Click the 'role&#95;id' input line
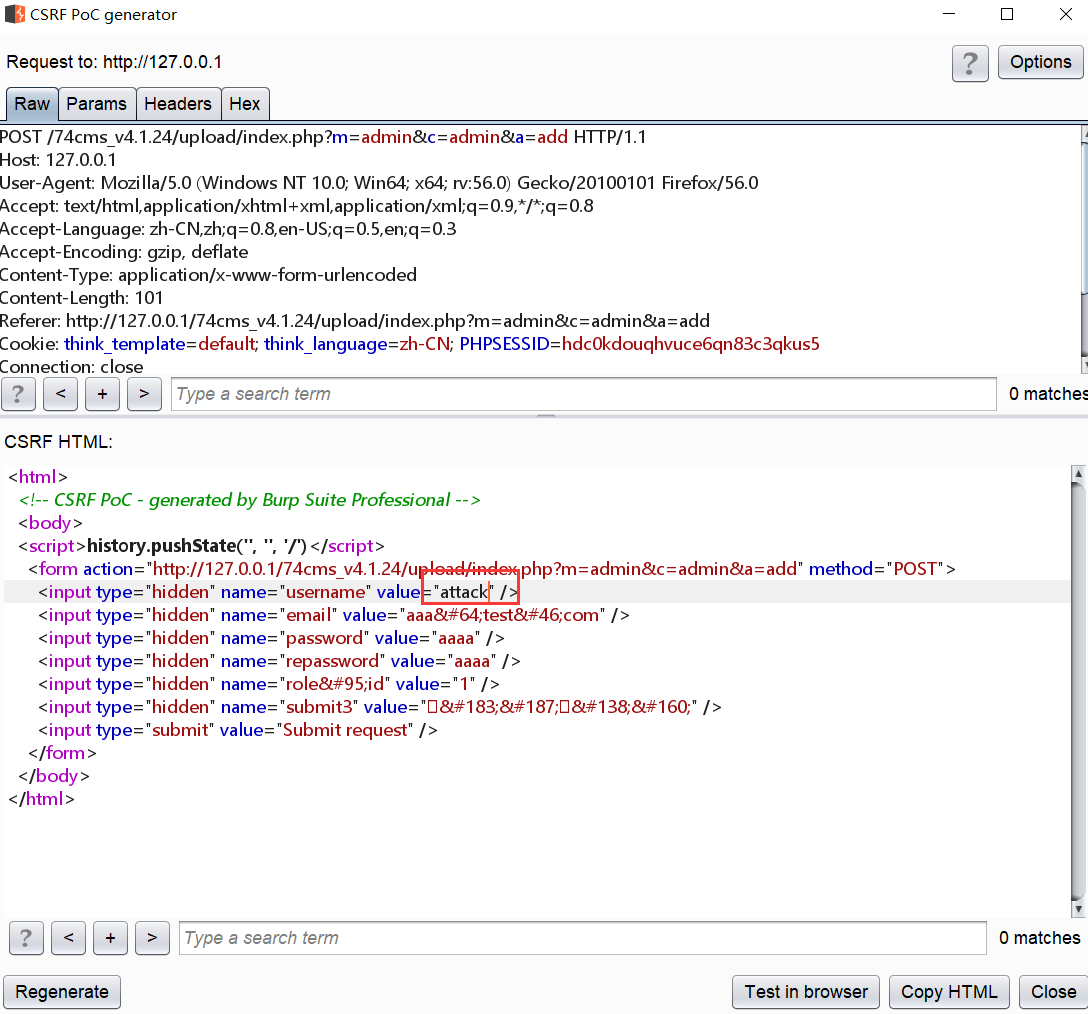This screenshot has height=1014, width=1088. (269, 684)
